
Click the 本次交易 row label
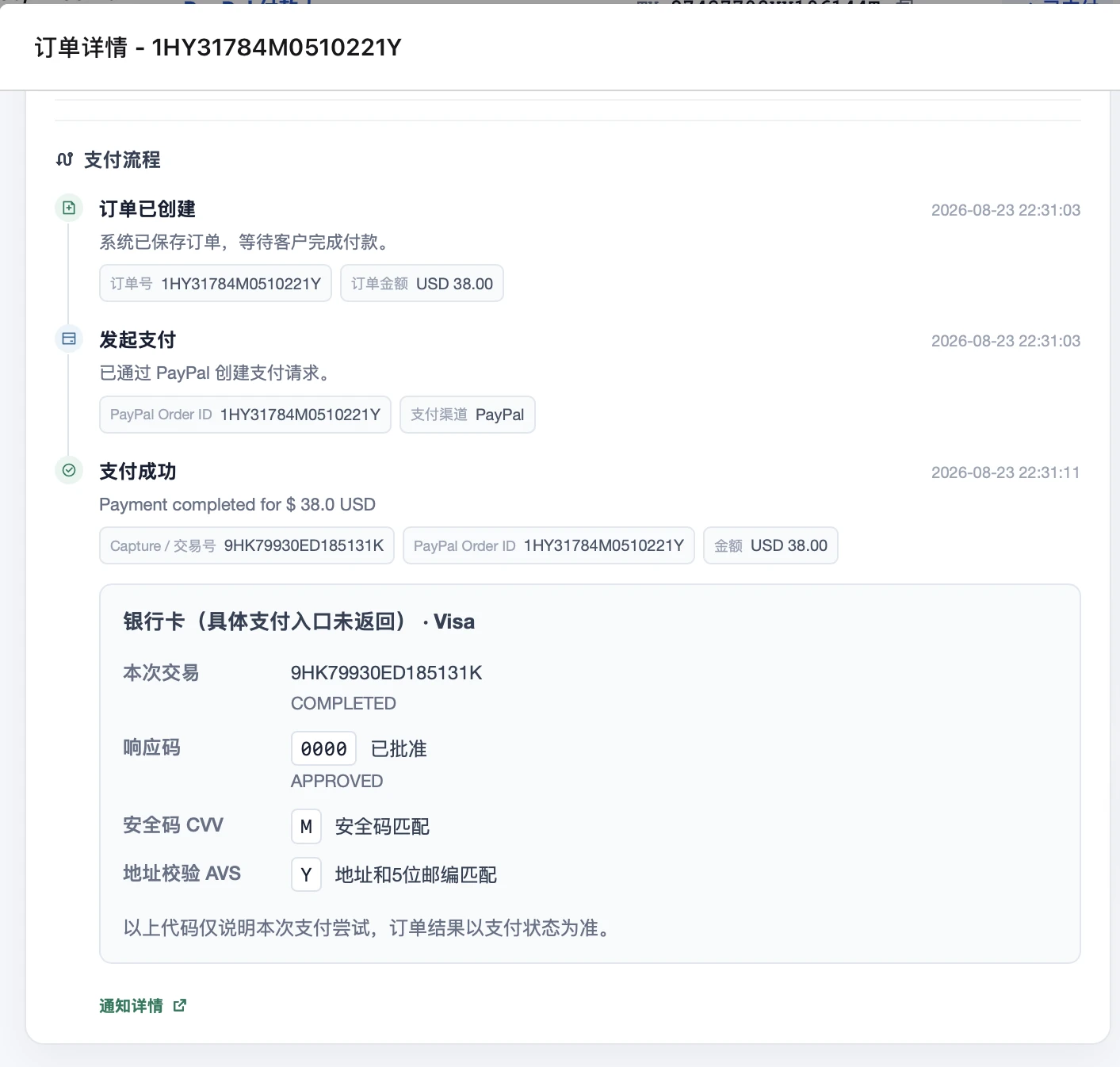[161, 673]
